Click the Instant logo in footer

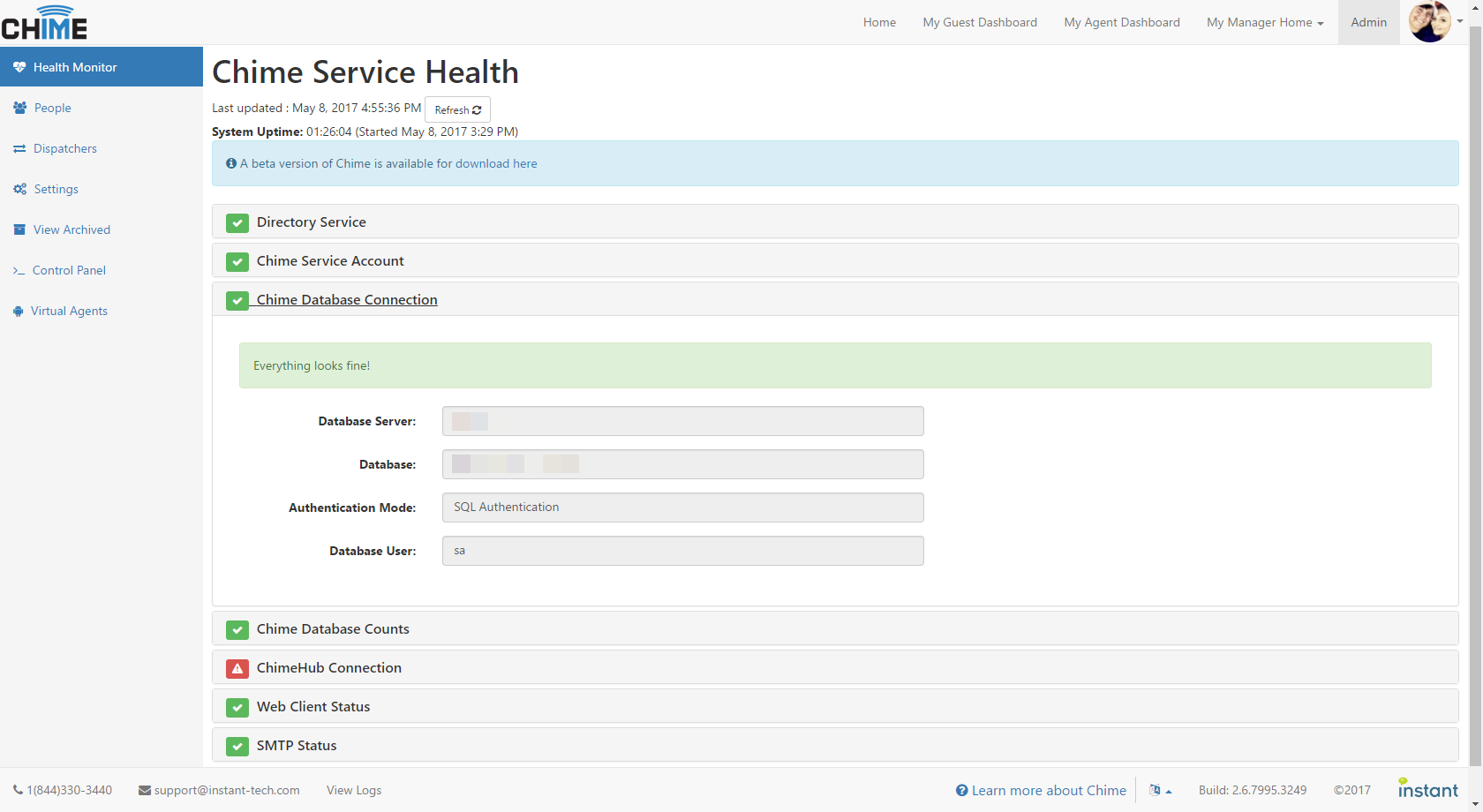point(1428,788)
